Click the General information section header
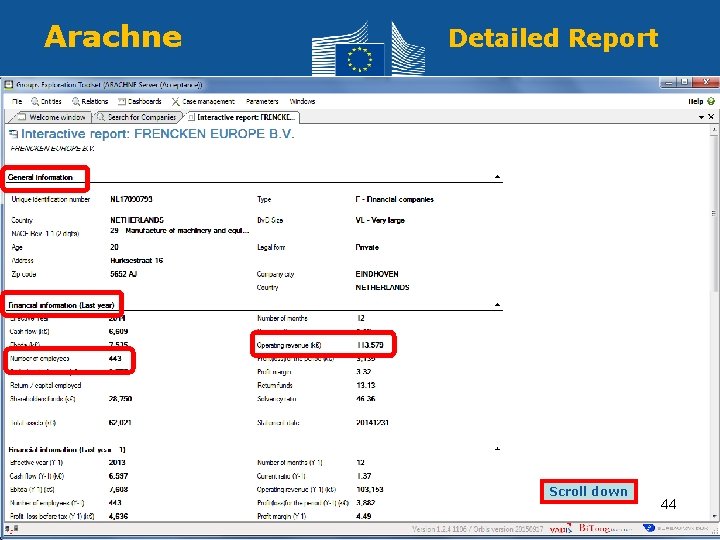The width and height of the screenshot is (720, 540). (x=40, y=177)
